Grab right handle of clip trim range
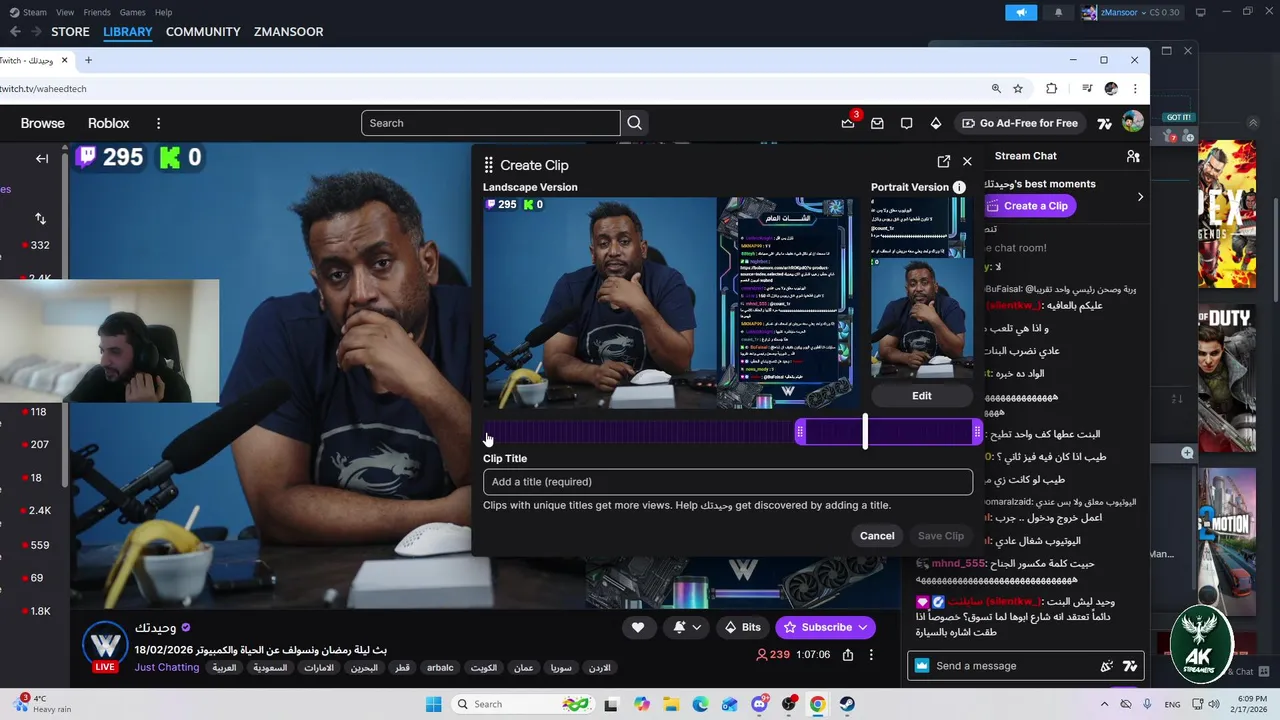The height and width of the screenshot is (720, 1280). pyautogui.click(x=977, y=432)
